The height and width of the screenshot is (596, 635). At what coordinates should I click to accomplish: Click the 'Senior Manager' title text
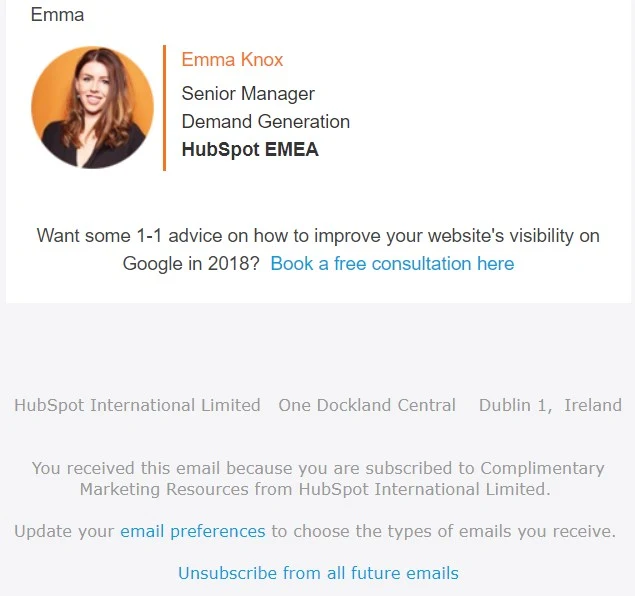[248, 94]
